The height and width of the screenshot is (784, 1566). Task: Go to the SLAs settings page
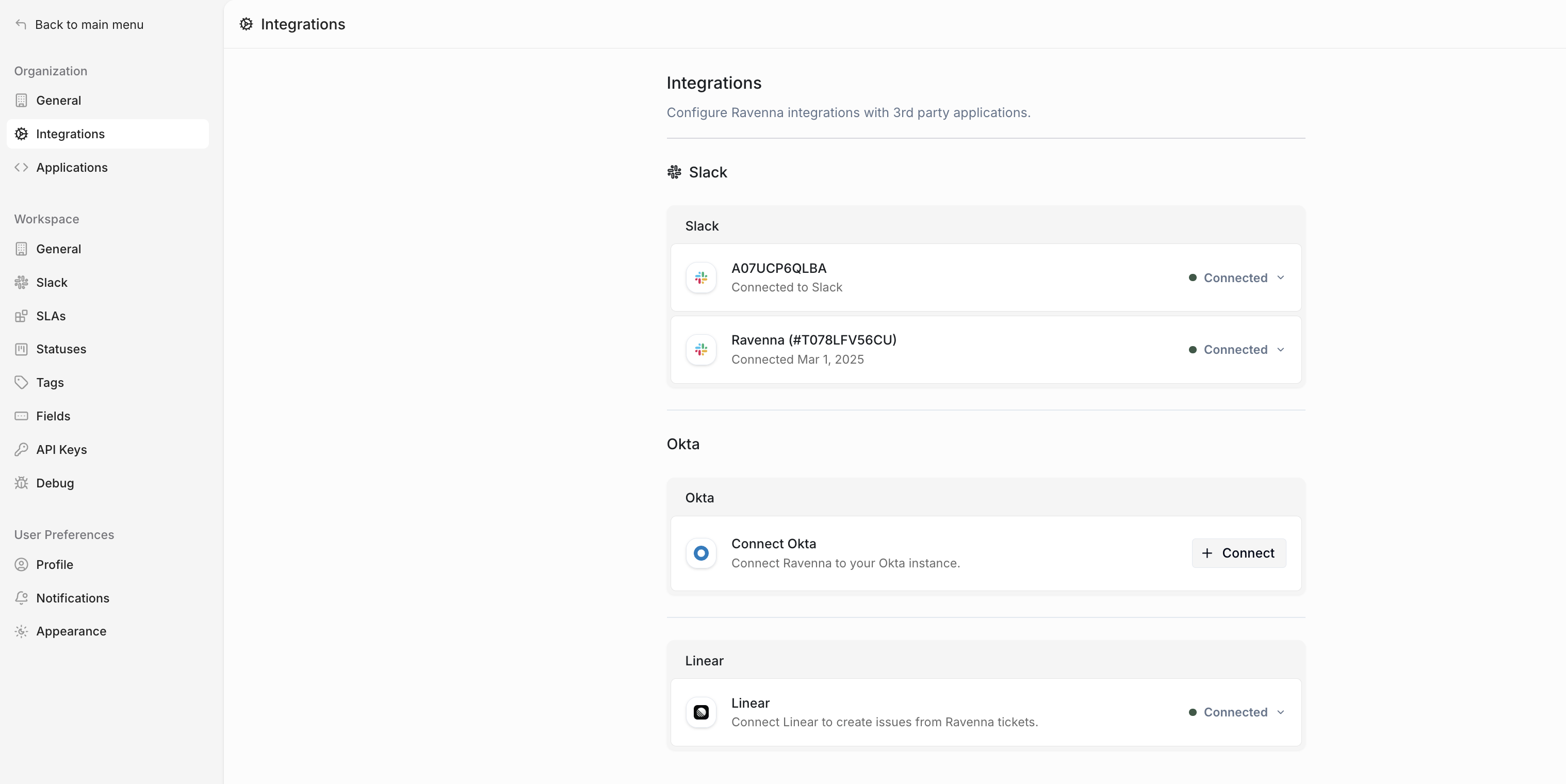108,316
